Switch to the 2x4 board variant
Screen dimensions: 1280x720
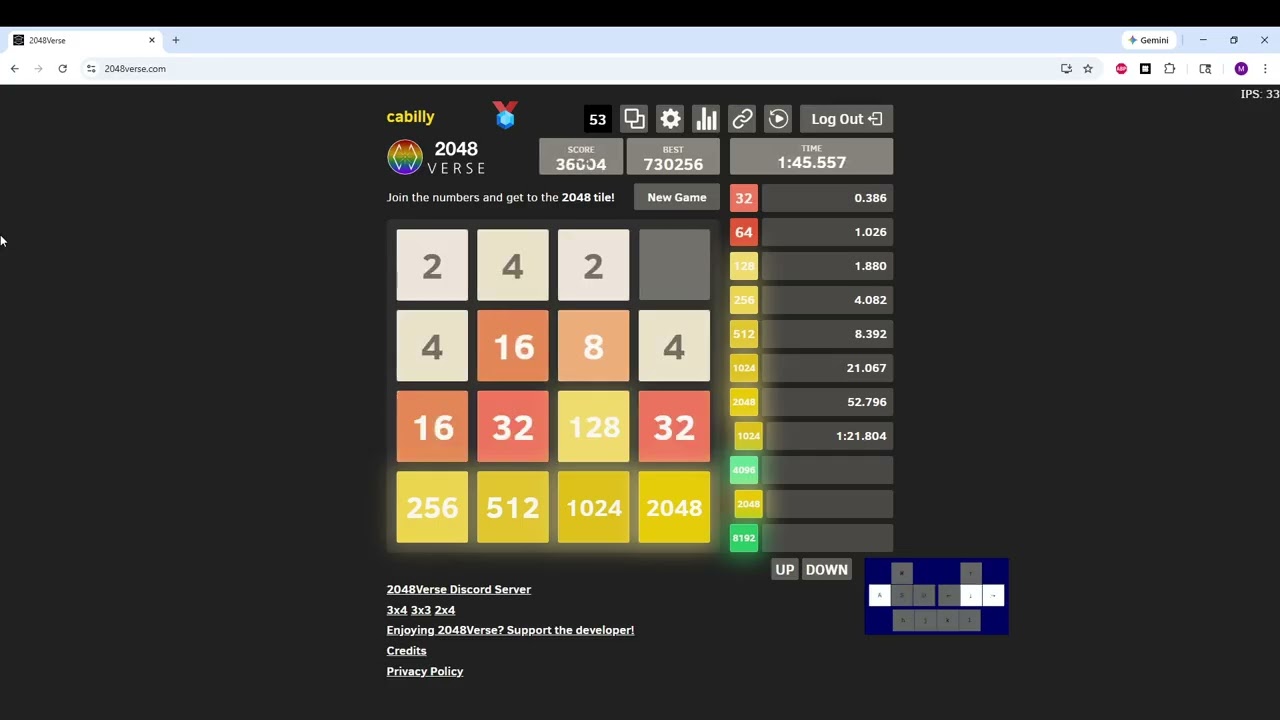point(445,610)
